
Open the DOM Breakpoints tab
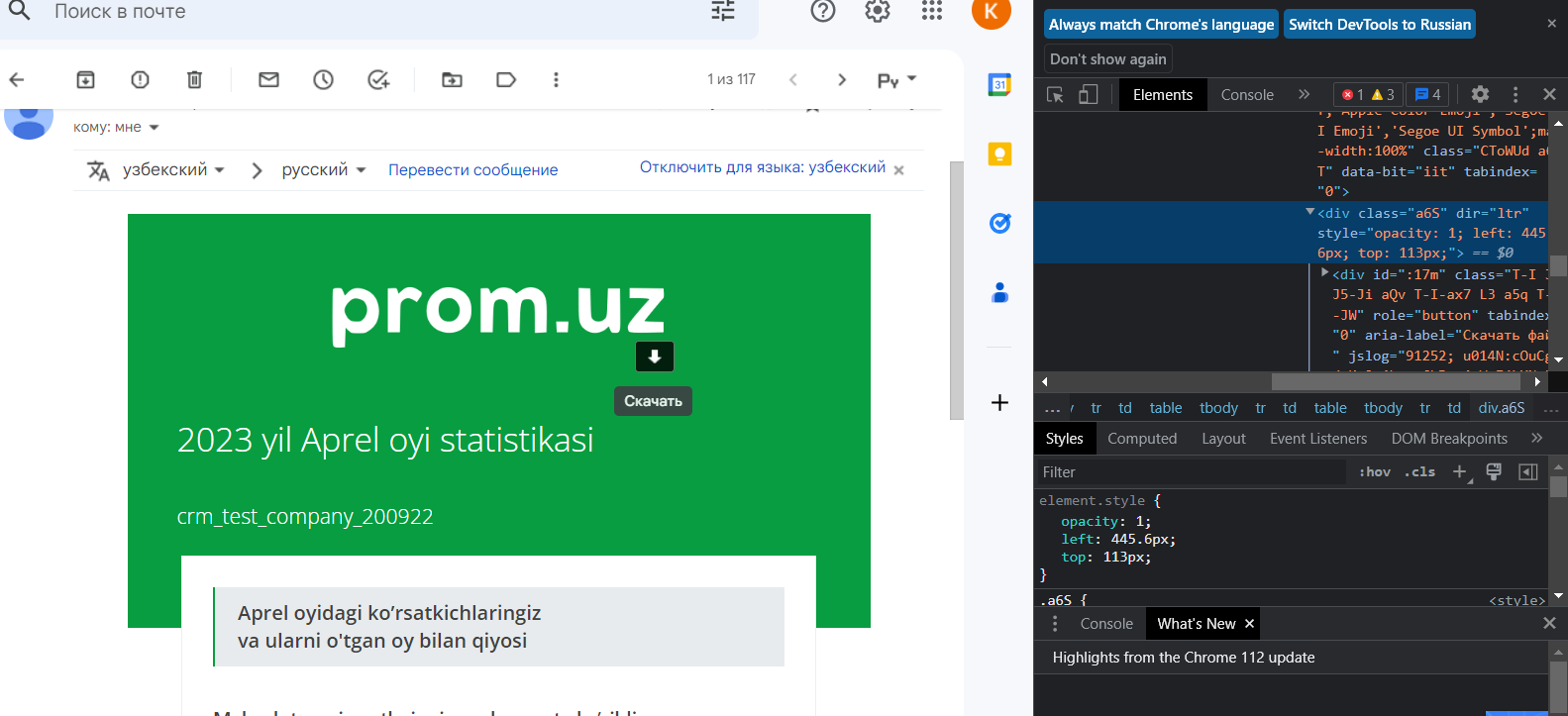point(1449,438)
